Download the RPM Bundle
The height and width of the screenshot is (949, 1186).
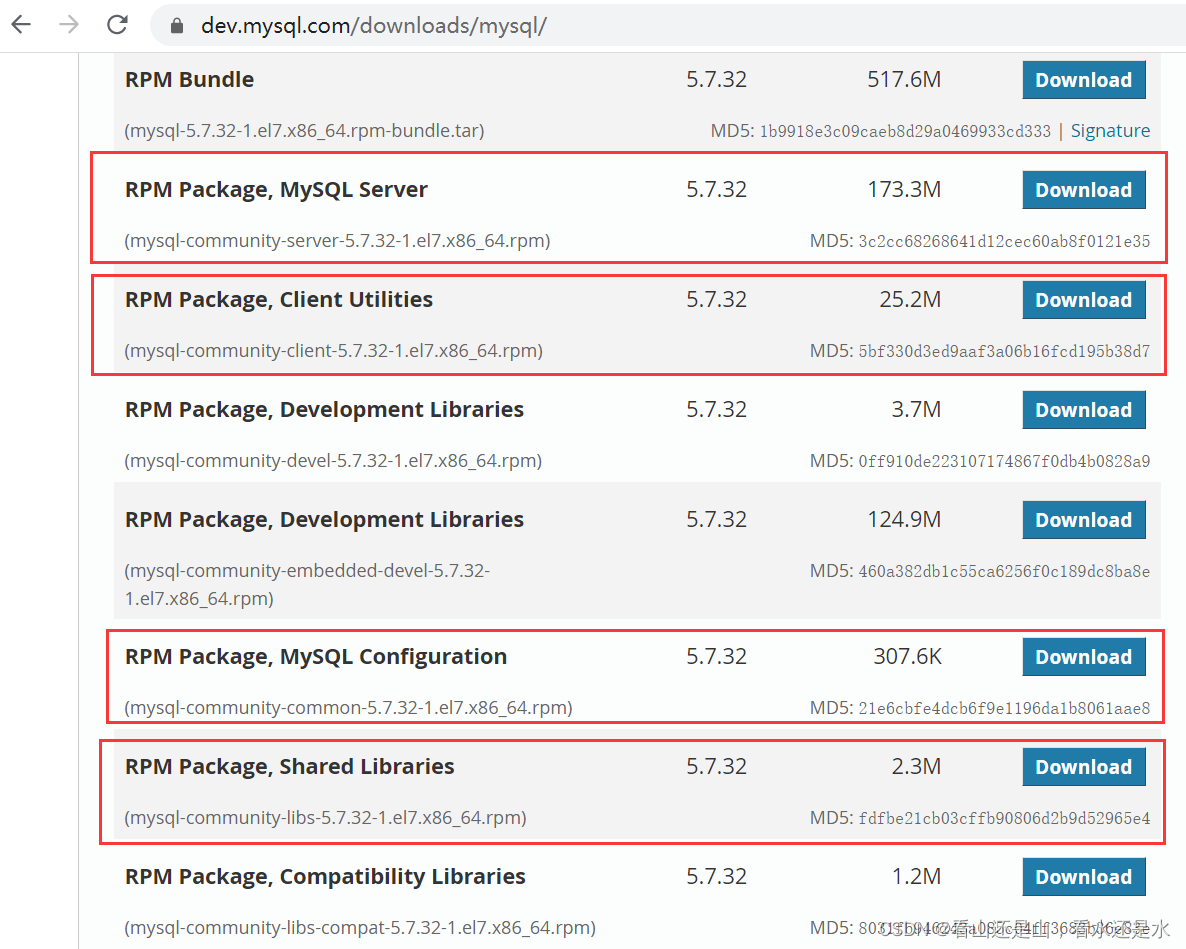point(1083,80)
